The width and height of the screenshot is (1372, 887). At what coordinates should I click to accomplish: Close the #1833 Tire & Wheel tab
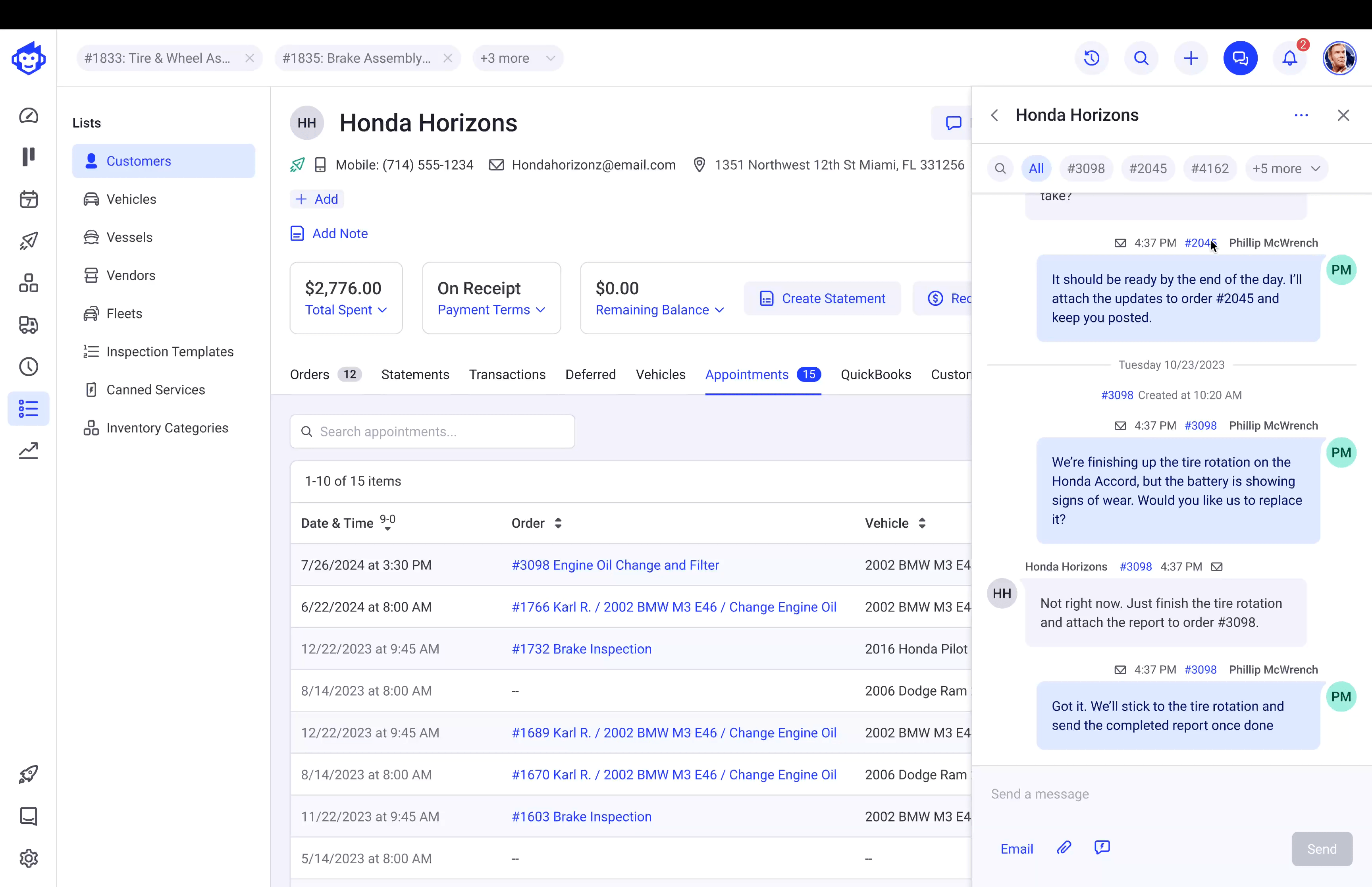pos(250,58)
